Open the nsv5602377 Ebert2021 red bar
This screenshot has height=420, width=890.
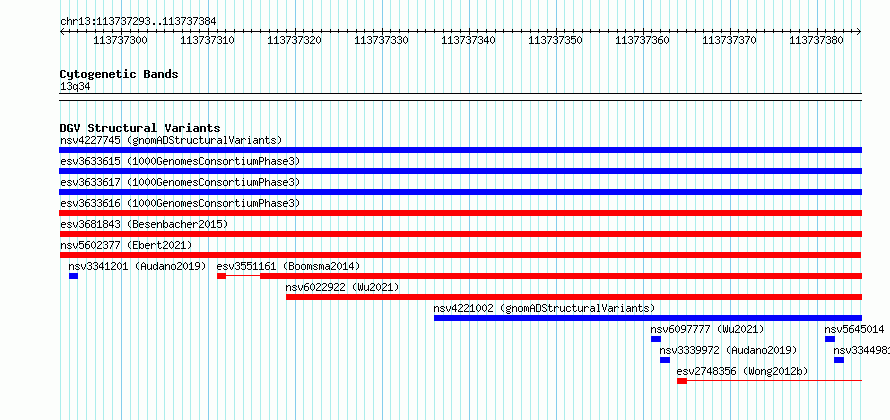(x=460, y=255)
